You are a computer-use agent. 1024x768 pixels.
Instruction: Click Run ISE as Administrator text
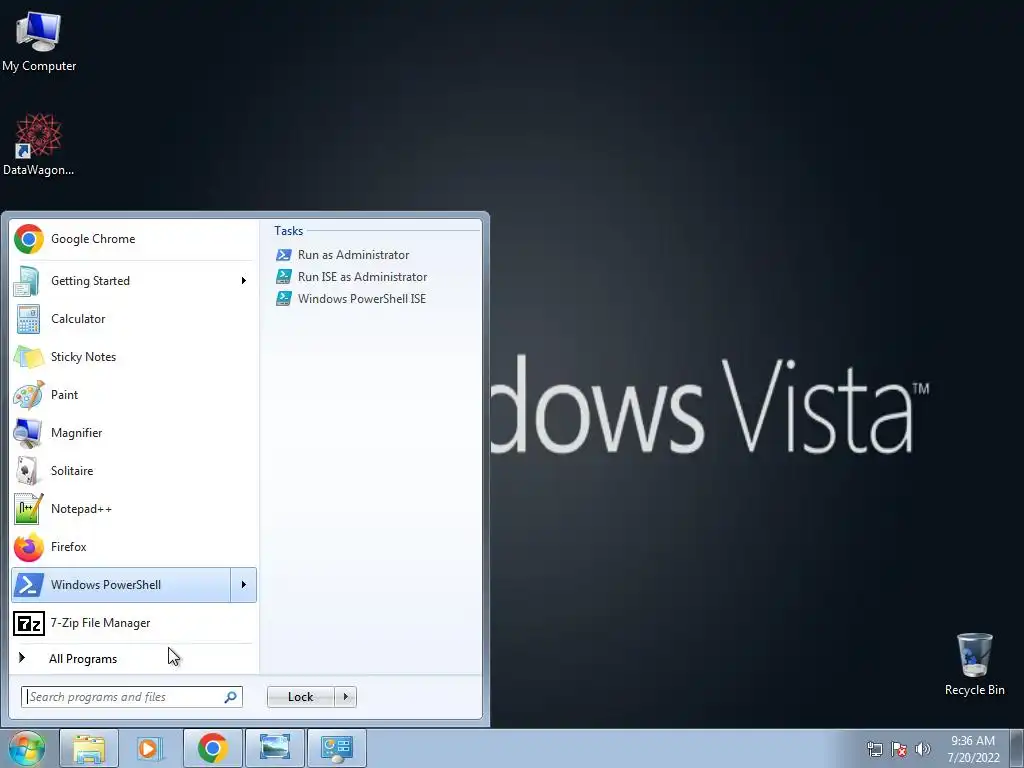(x=362, y=277)
